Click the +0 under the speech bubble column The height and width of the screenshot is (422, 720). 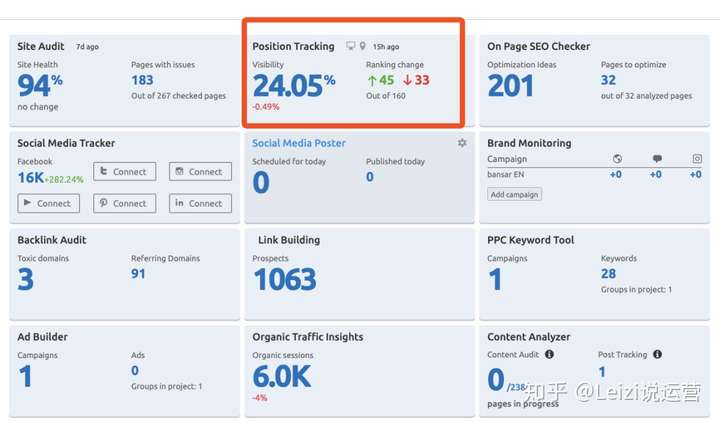[x=656, y=174]
